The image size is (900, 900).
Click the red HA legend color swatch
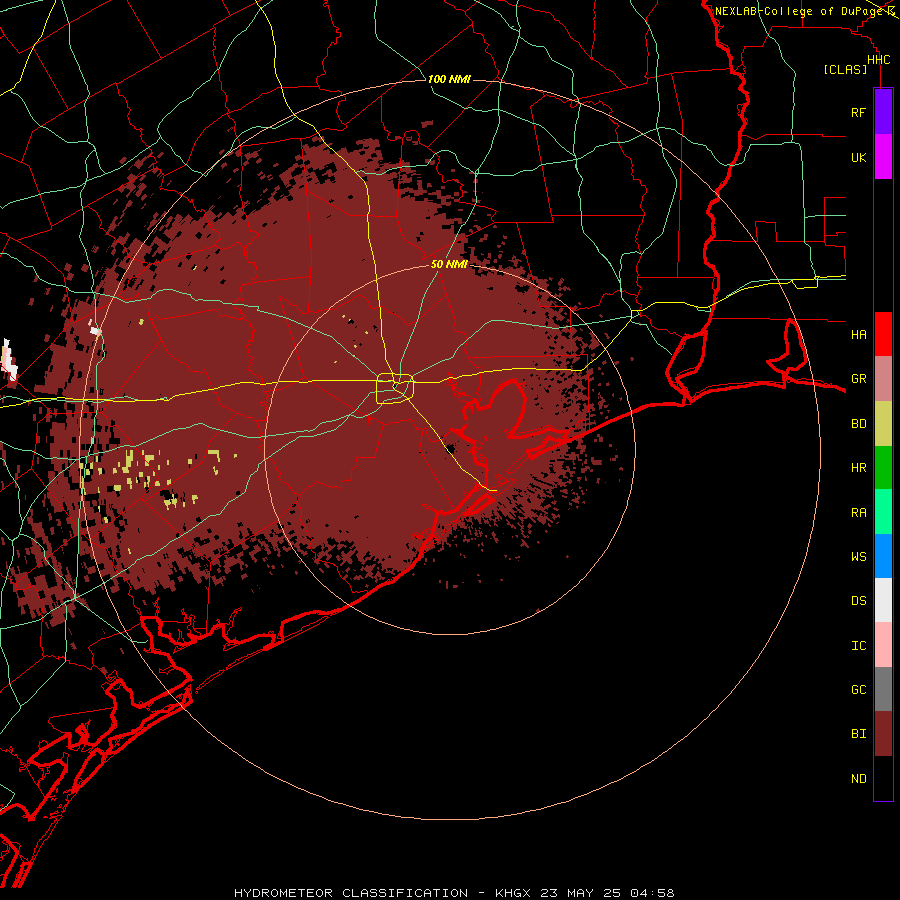pyautogui.click(x=883, y=334)
